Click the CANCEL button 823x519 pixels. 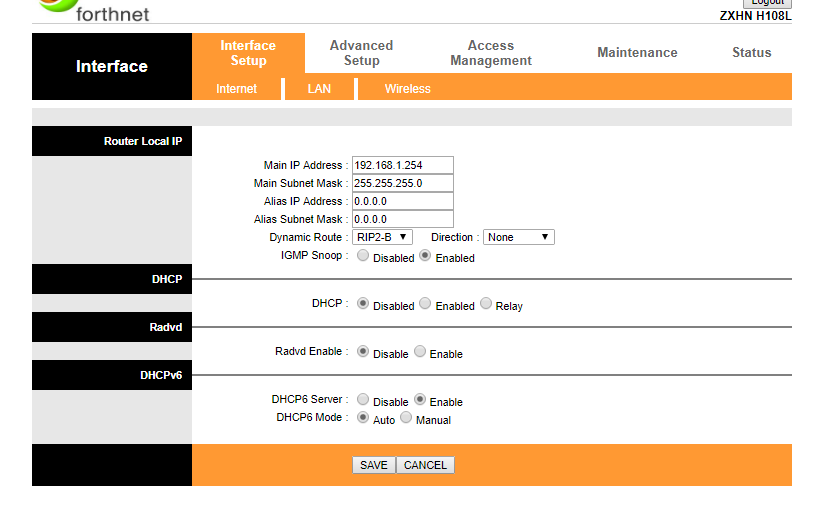click(425, 465)
